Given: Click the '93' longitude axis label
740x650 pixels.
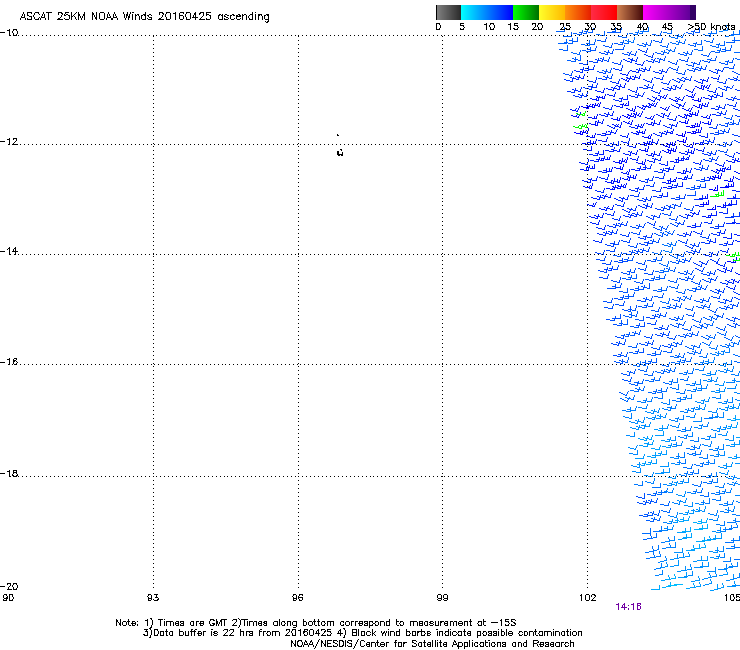Looking at the screenshot, I should pos(153,598).
